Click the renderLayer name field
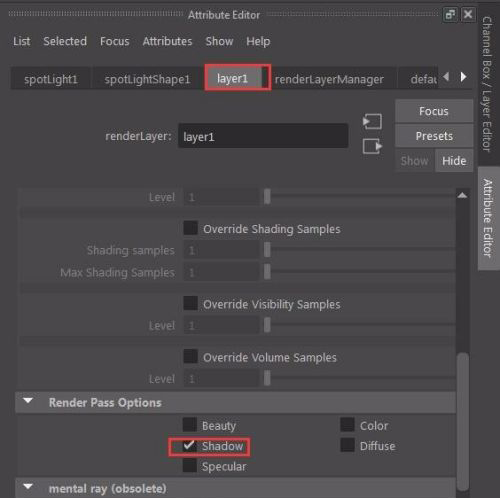This screenshot has height=498, width=500. point(263,136)
